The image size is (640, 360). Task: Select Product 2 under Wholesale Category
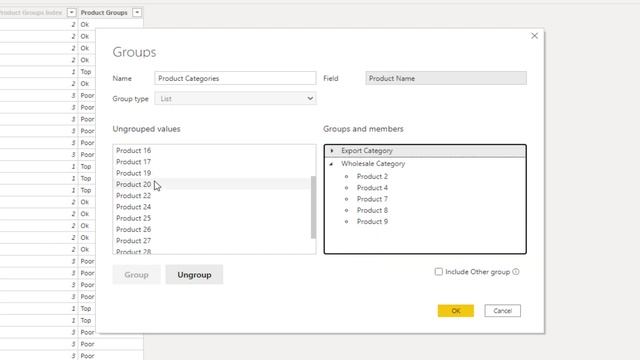pos(372,176)
